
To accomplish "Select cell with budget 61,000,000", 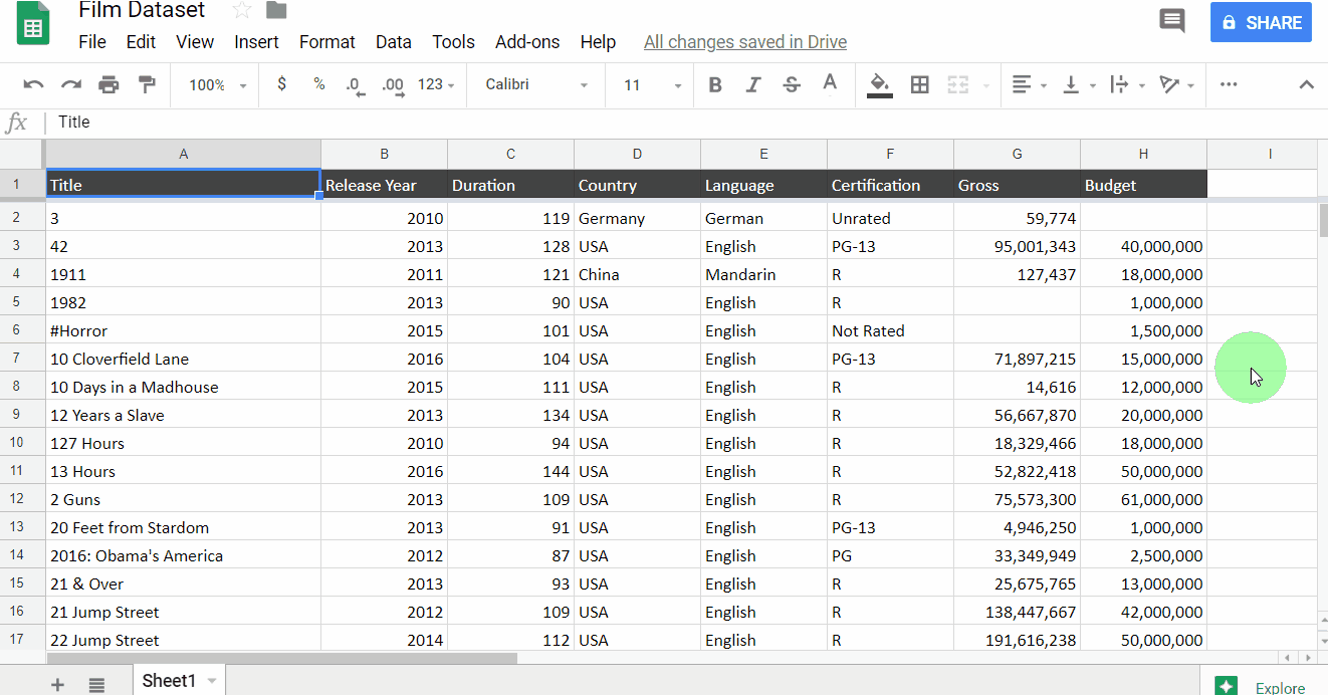I will (x=1144, y=499).
